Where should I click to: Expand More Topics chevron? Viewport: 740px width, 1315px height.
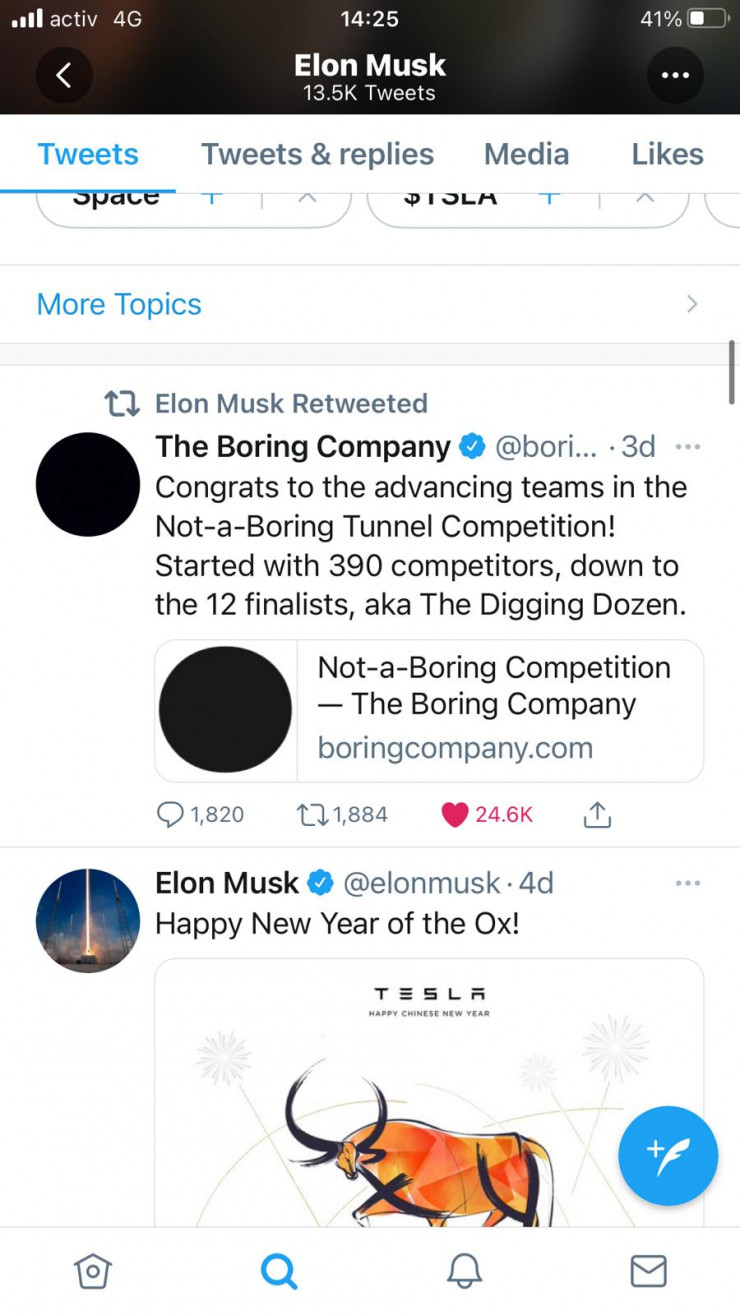point(691,304)
